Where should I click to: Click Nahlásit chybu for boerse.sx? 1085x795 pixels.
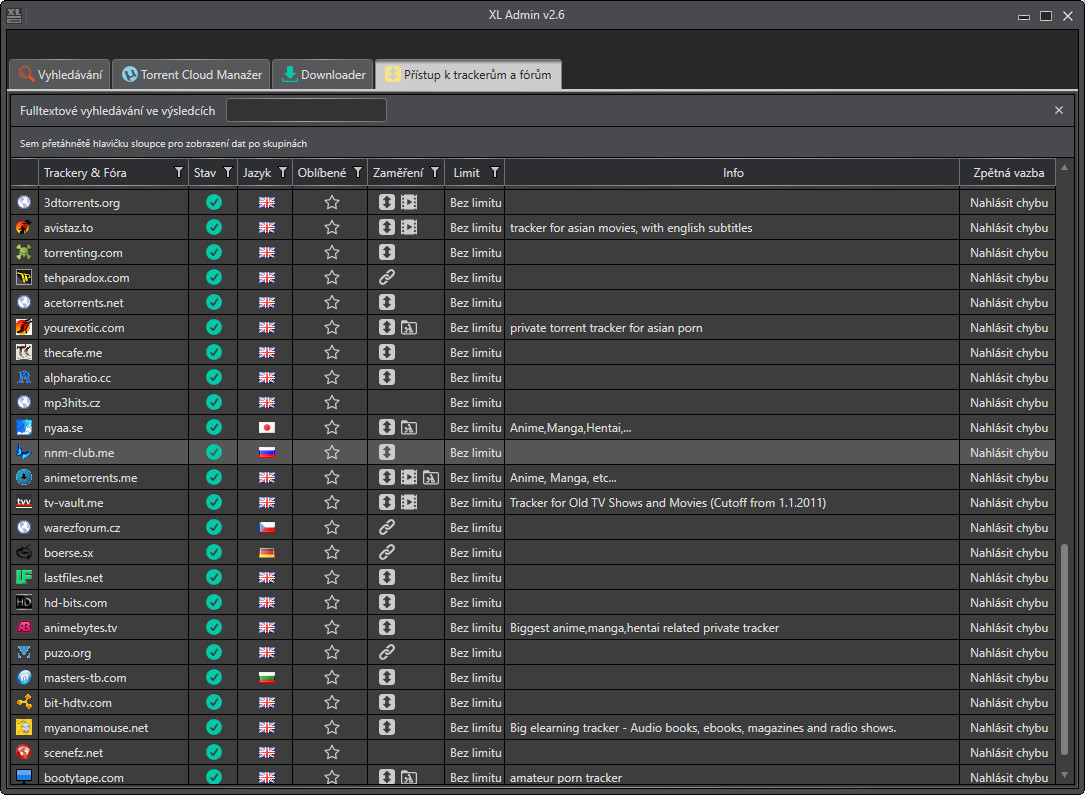(x=1008, y=553)
